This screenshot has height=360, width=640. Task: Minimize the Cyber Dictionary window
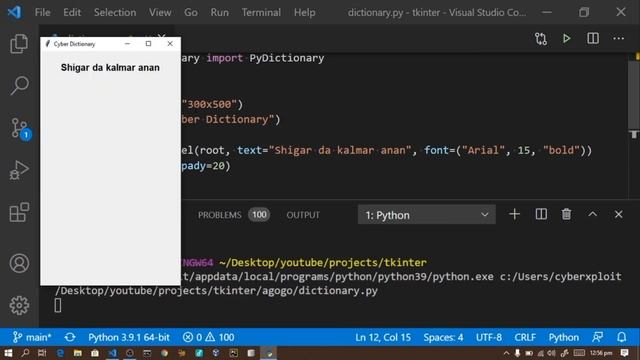127,44
